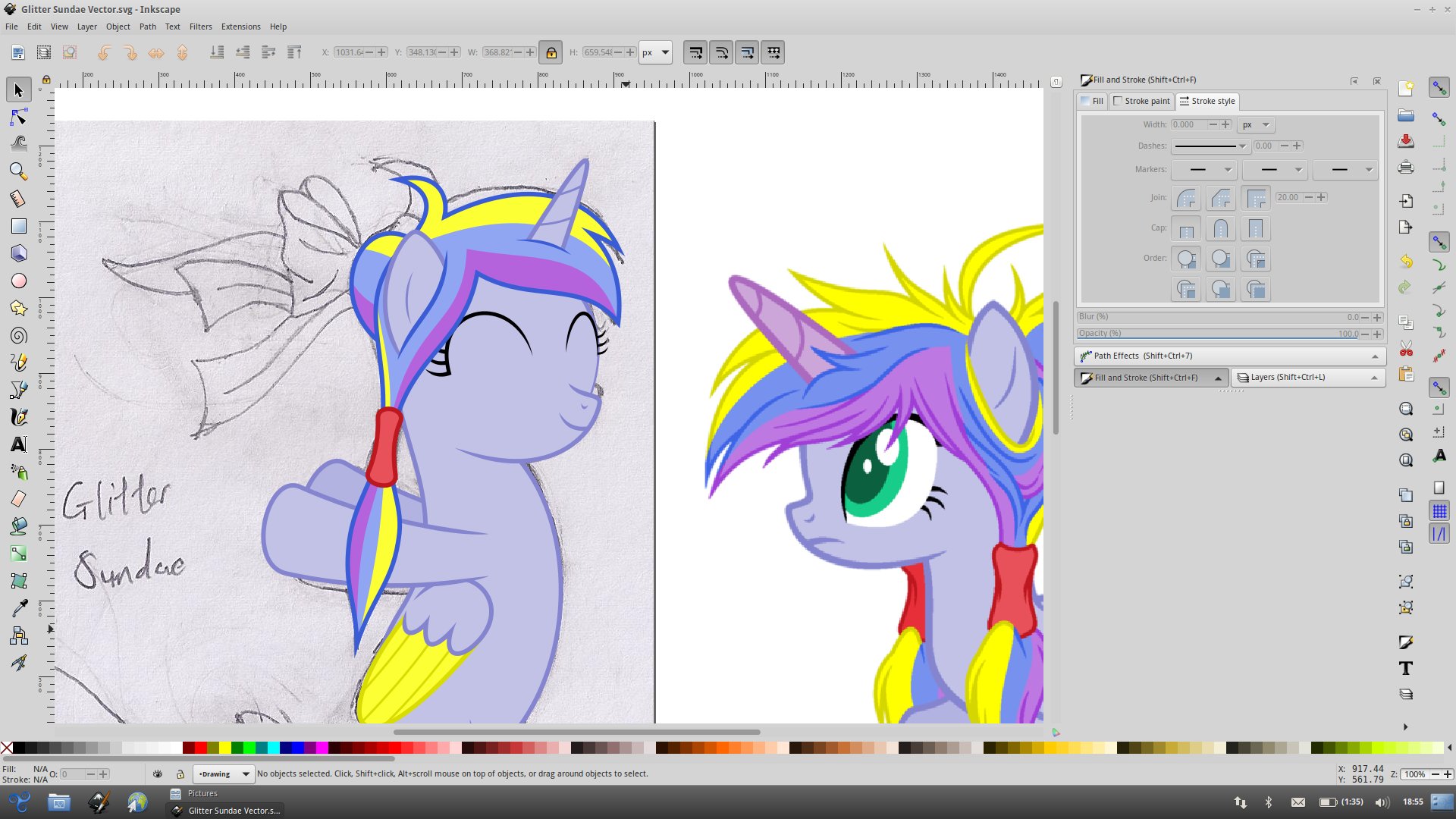Select the Eraser tool
Viewport: 1456px width, 819px height.
click(18, 499)
